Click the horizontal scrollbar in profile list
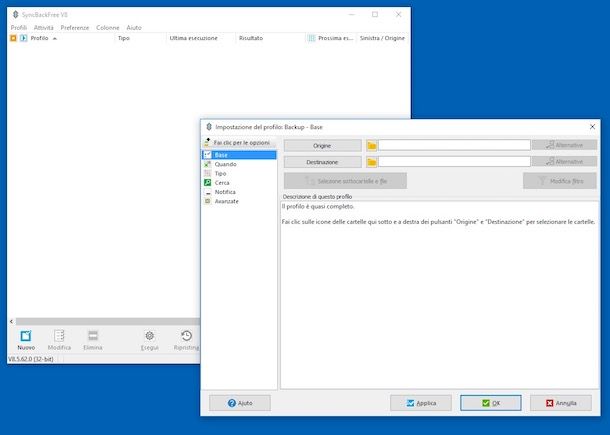 point(100,321)
